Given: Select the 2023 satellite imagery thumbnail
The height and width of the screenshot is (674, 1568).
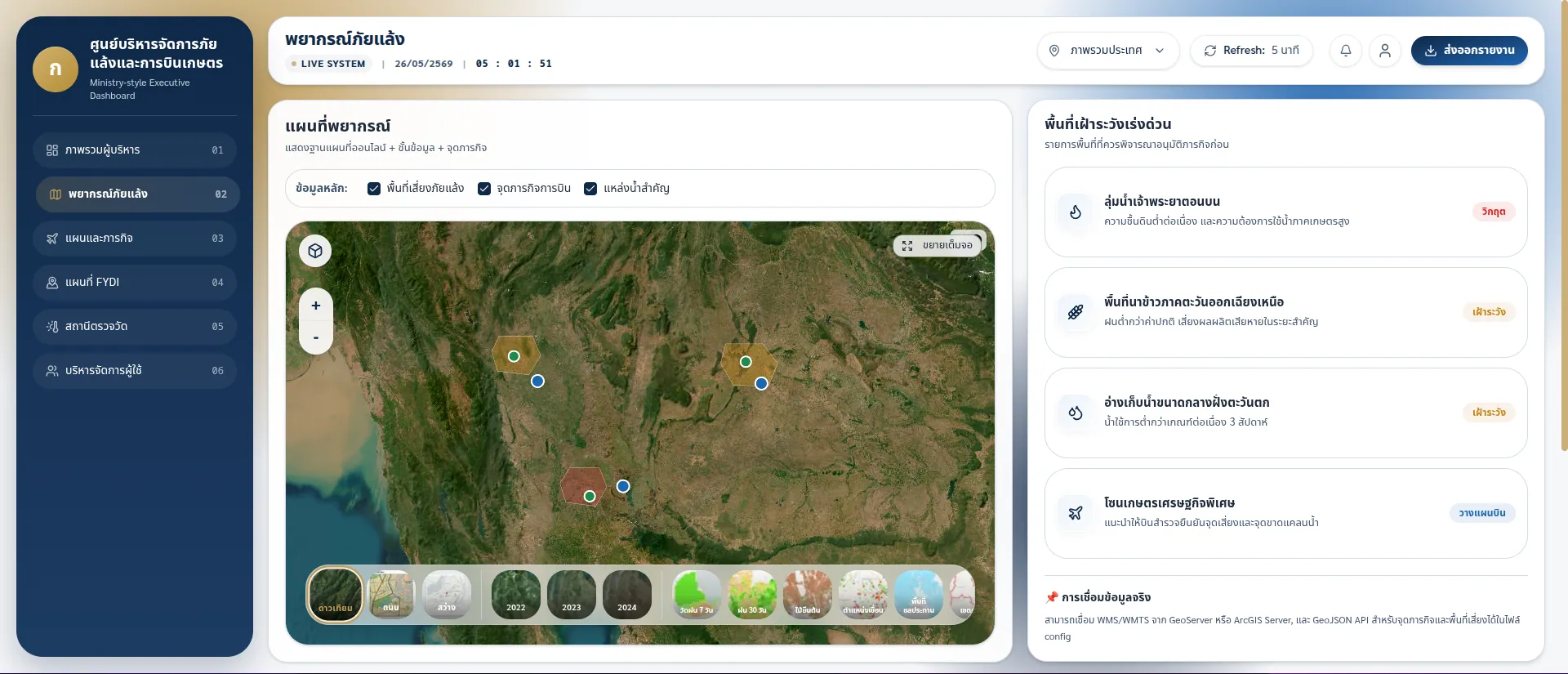Looking at the screenshot, I should (572, 595).
